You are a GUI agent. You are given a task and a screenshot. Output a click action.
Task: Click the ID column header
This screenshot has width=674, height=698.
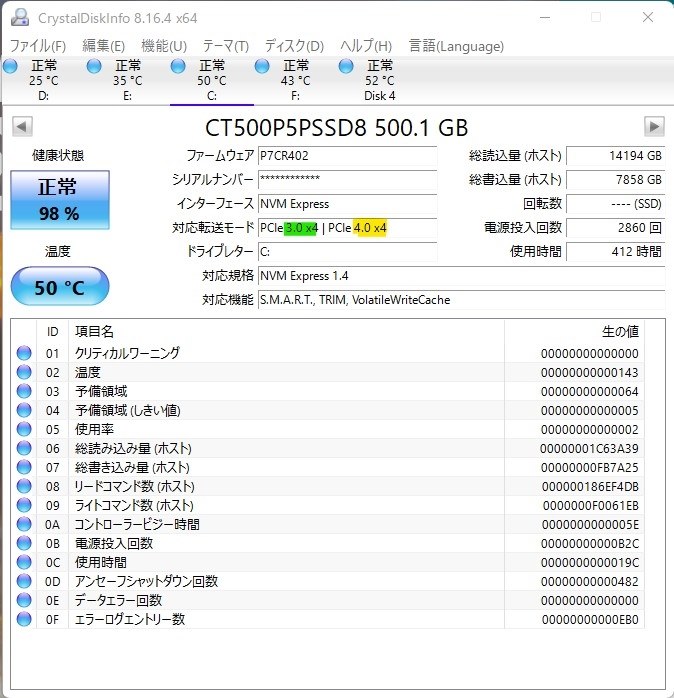click(53, 332)
